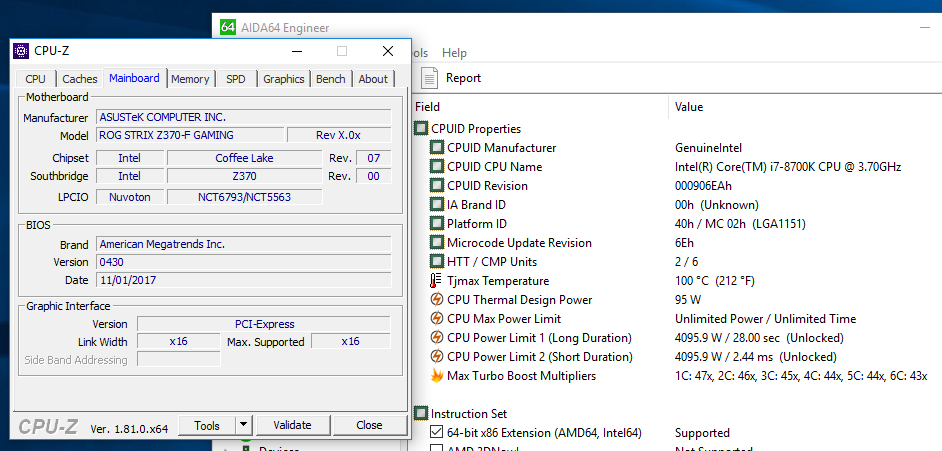The height and width of the screenshot is (451, 942).
Task: Click the Tools button in CPU-Z
Action: [x=207, y=425]
